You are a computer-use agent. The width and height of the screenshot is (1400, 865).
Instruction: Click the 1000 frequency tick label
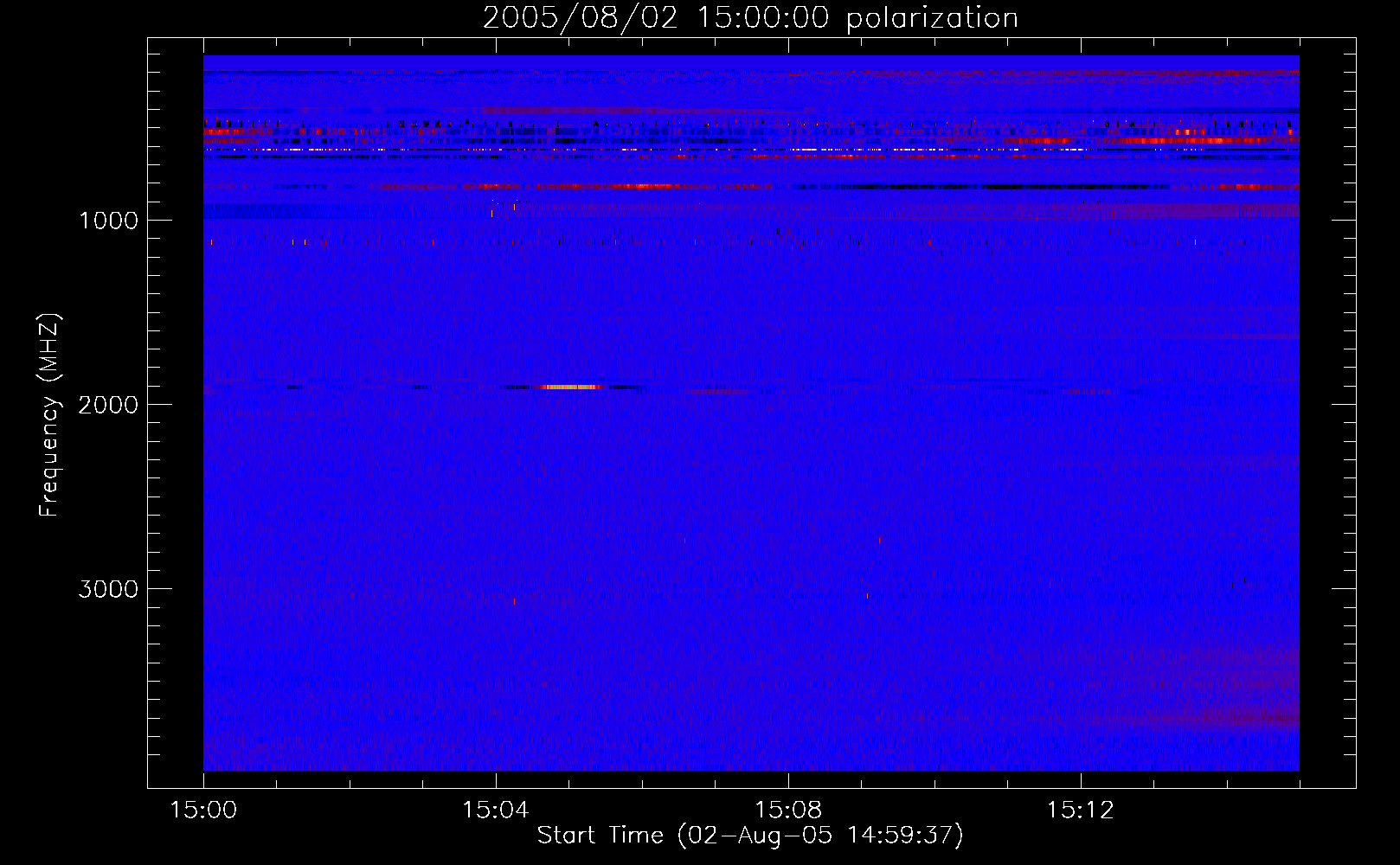point(108,221)
